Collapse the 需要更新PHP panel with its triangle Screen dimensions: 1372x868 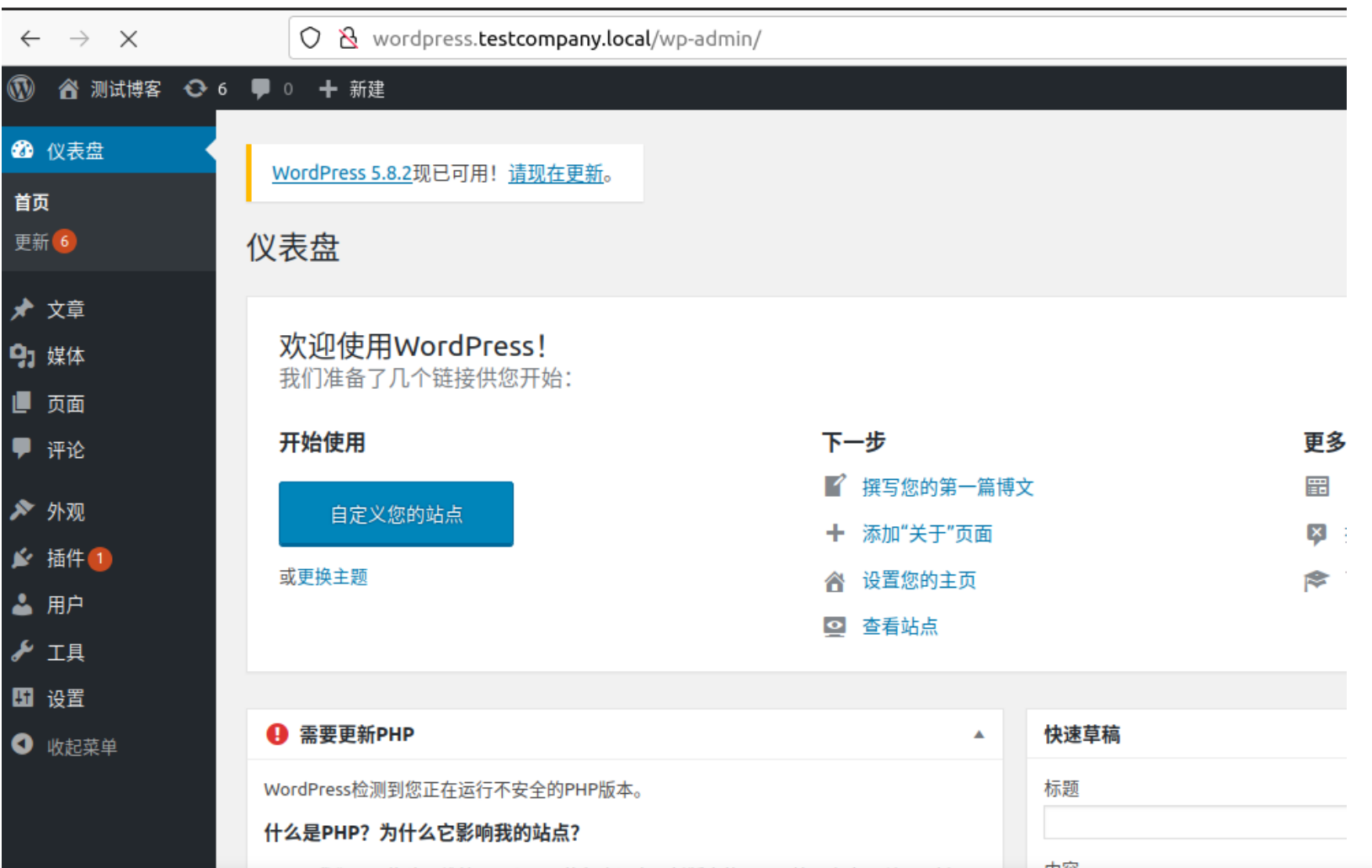(979, 734)
